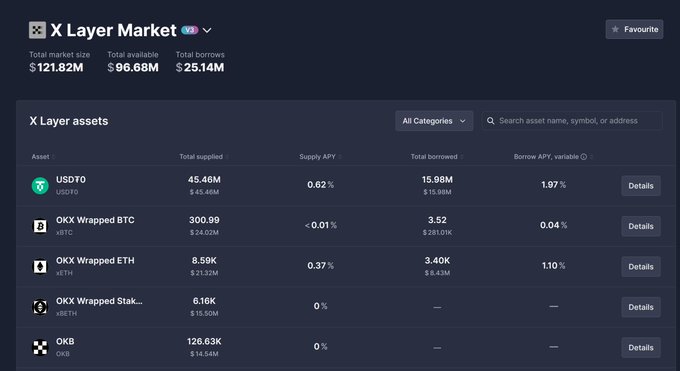Click the X Layer assets heading

click(x=69, y=121)
